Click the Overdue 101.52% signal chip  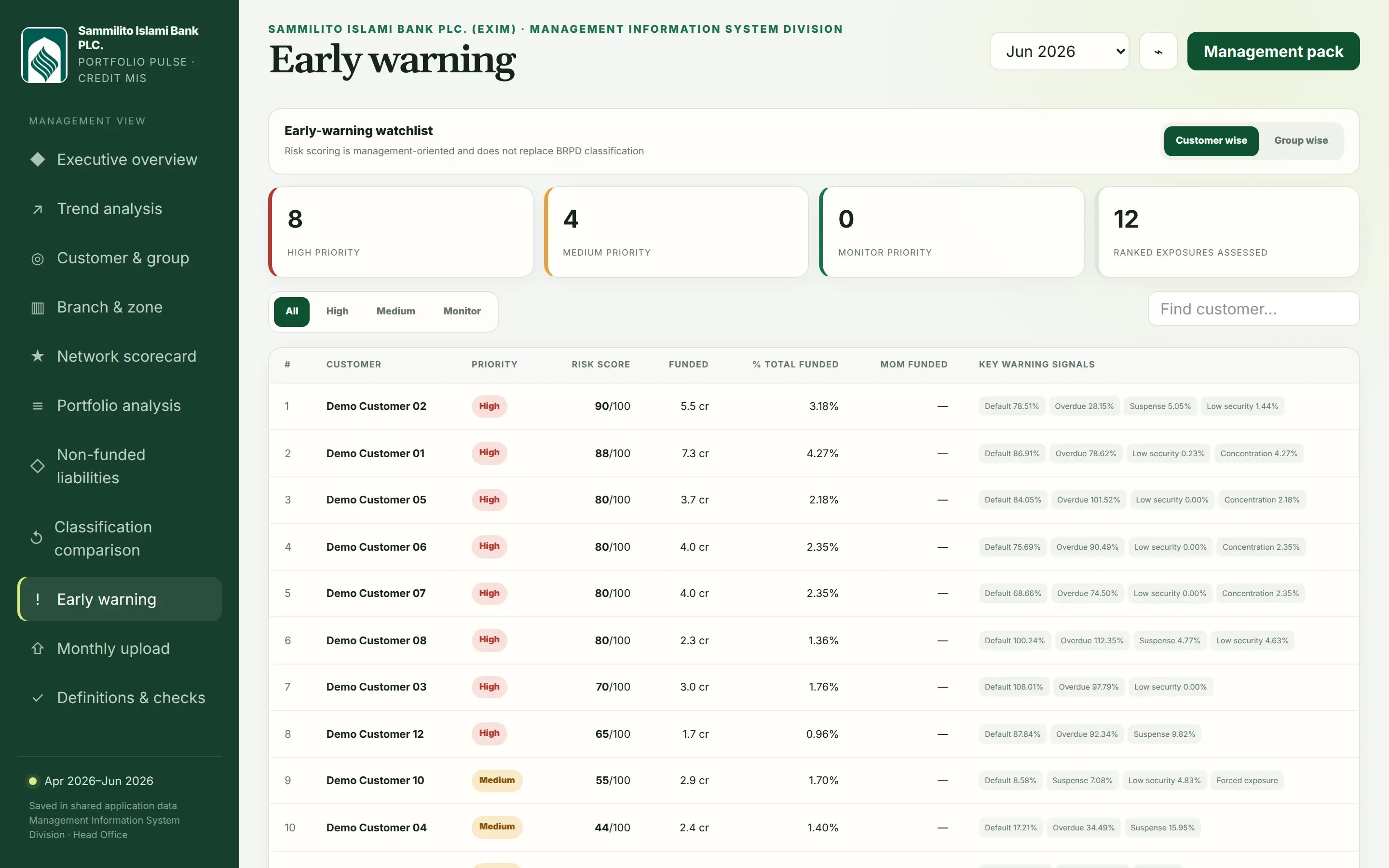click(1088, 500)
